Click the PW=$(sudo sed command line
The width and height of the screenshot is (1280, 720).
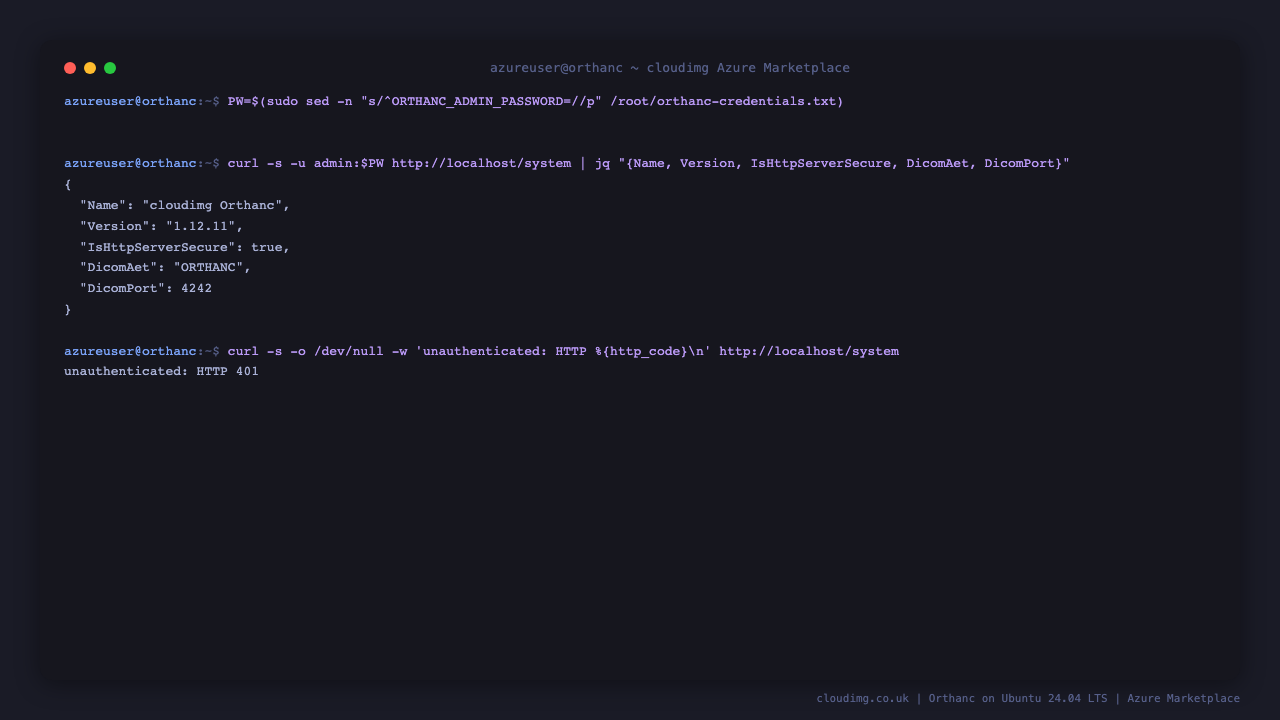[x=536, y=102]
